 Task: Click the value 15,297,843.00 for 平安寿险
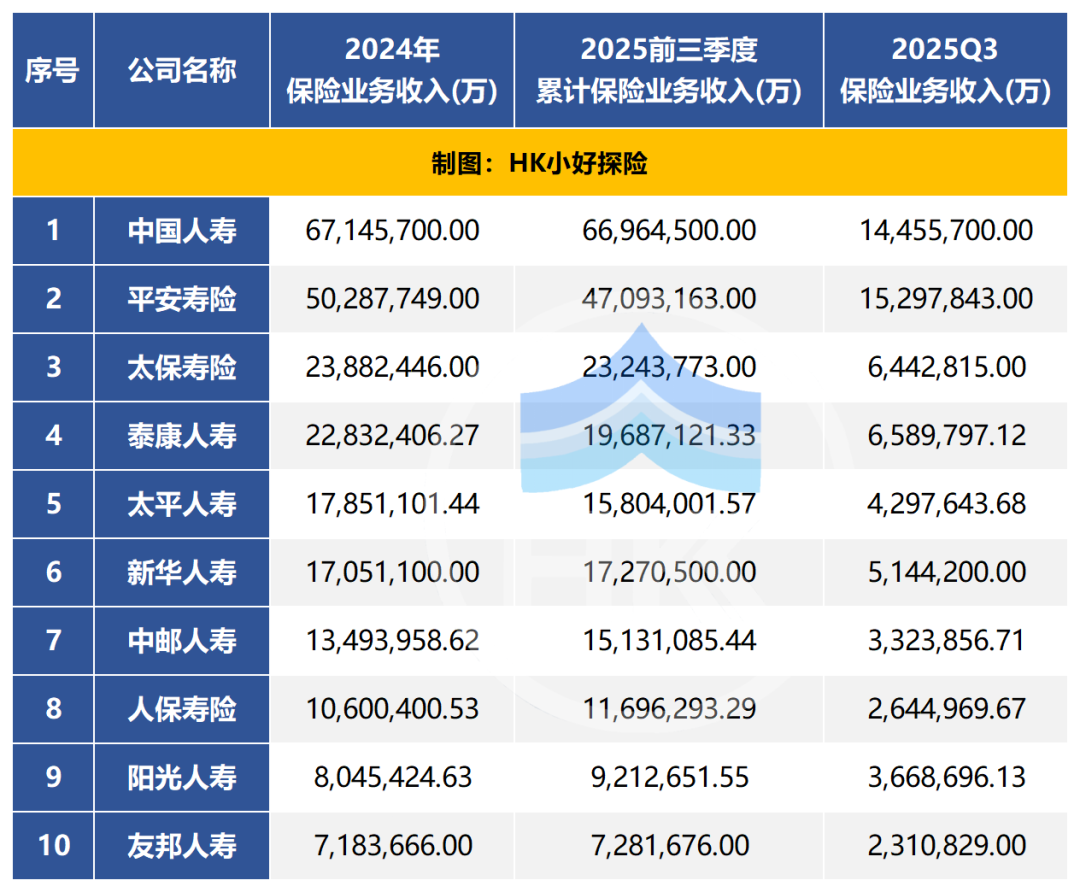coord(945,299)
